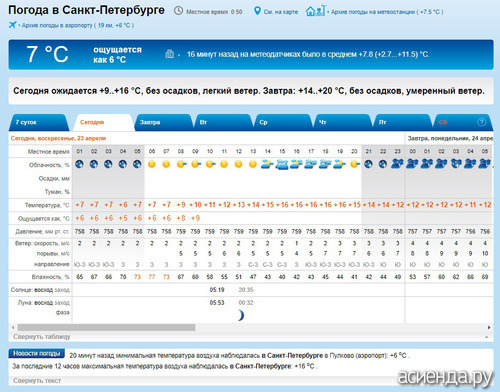Click the scrollbar left arrow
This screenshot has height=392, width=500.
[13, 327]
